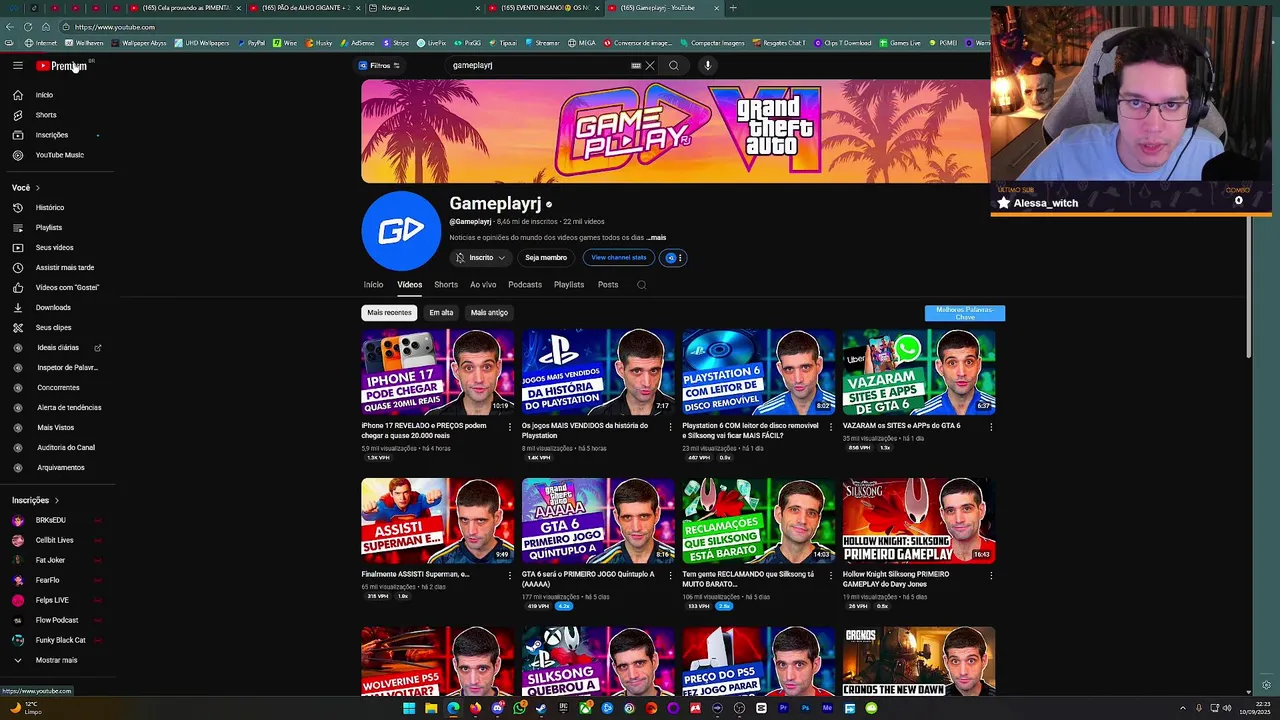Open Adobe Premiere from the taskbar
Viewport: 1280px width, 720px height.
click(x=783, y=708)
